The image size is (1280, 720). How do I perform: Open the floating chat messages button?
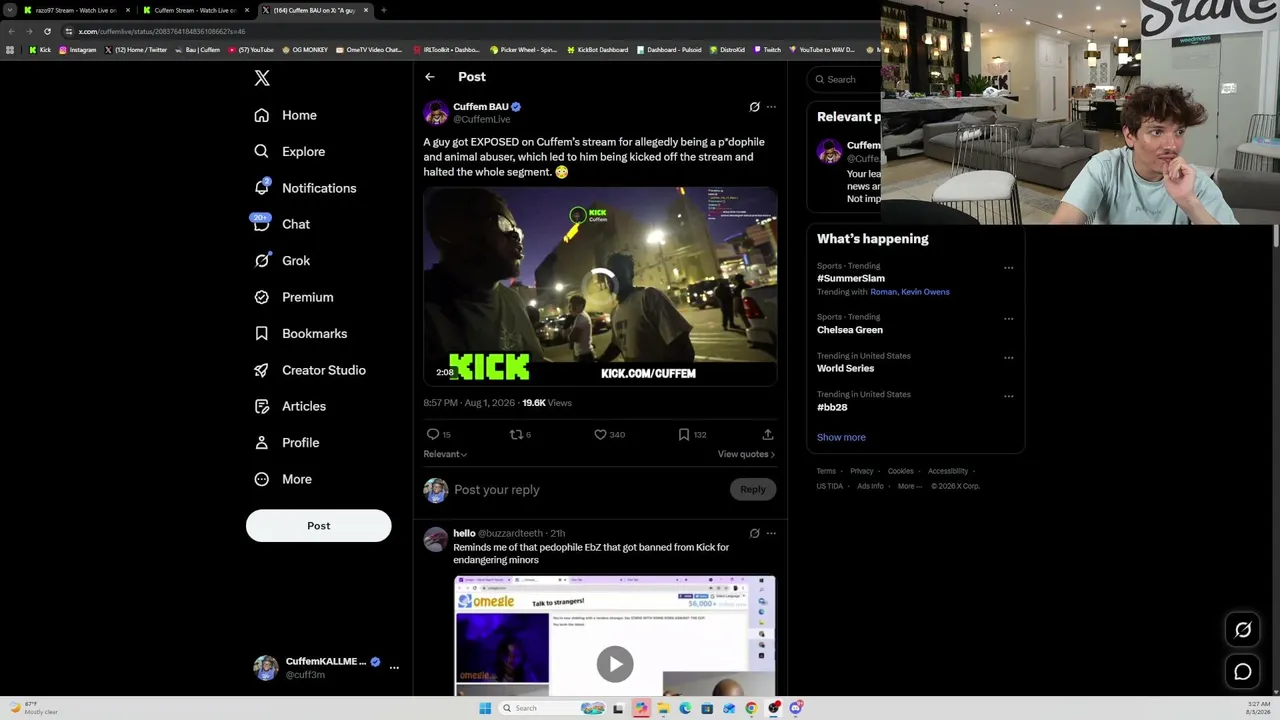1243,672
